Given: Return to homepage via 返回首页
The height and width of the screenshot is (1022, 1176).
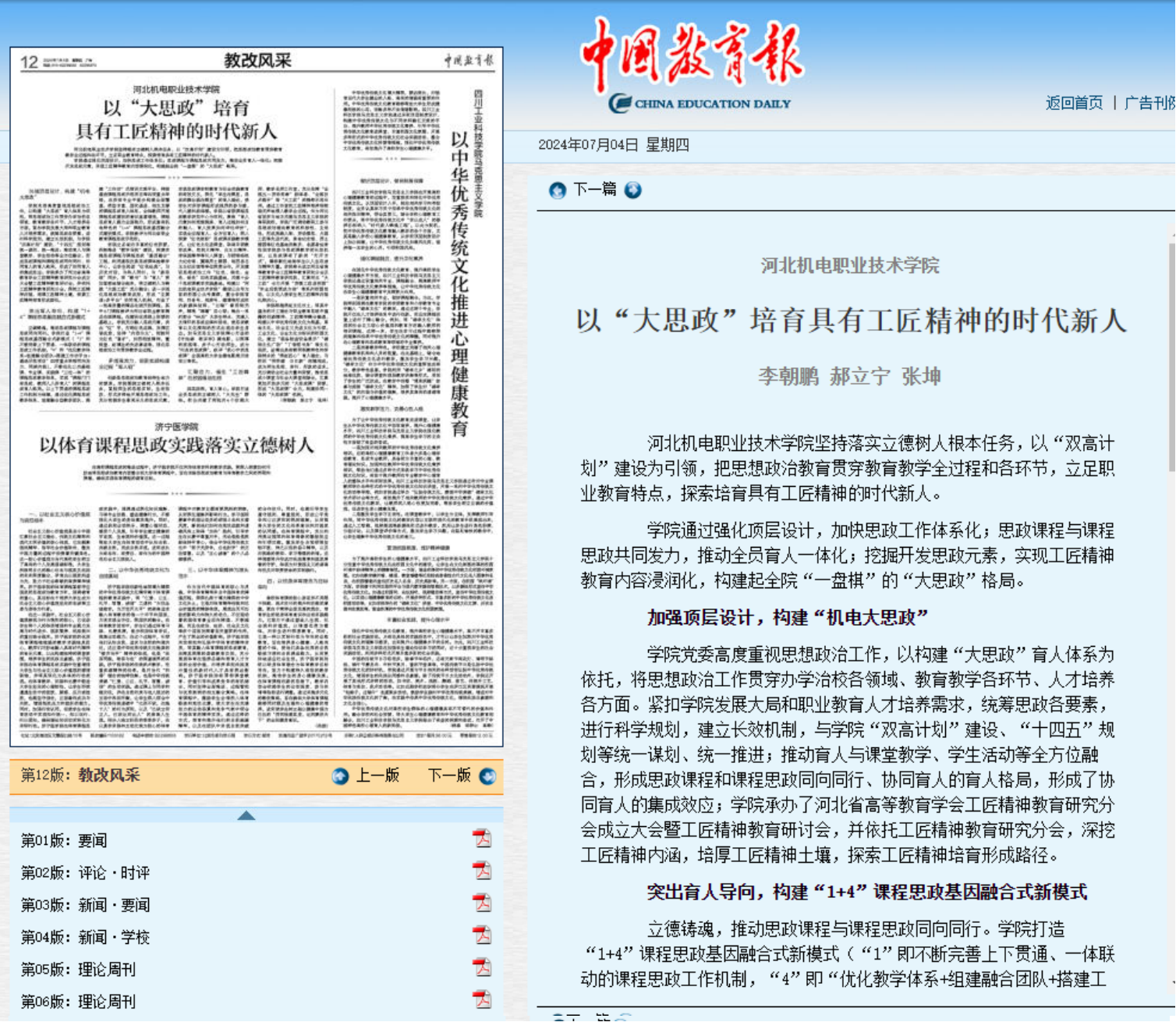Looking at the screenshot, I should pos(1075,103).
